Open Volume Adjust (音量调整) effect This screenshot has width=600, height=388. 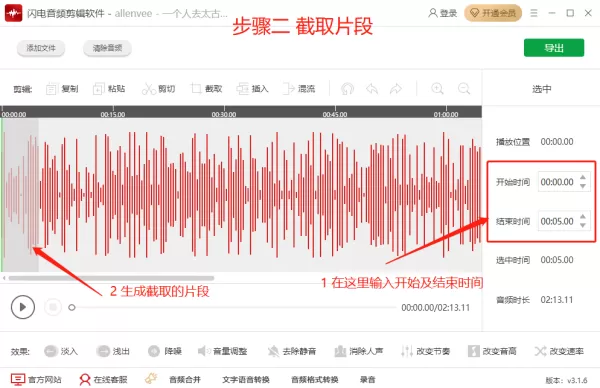click(222, 351)
